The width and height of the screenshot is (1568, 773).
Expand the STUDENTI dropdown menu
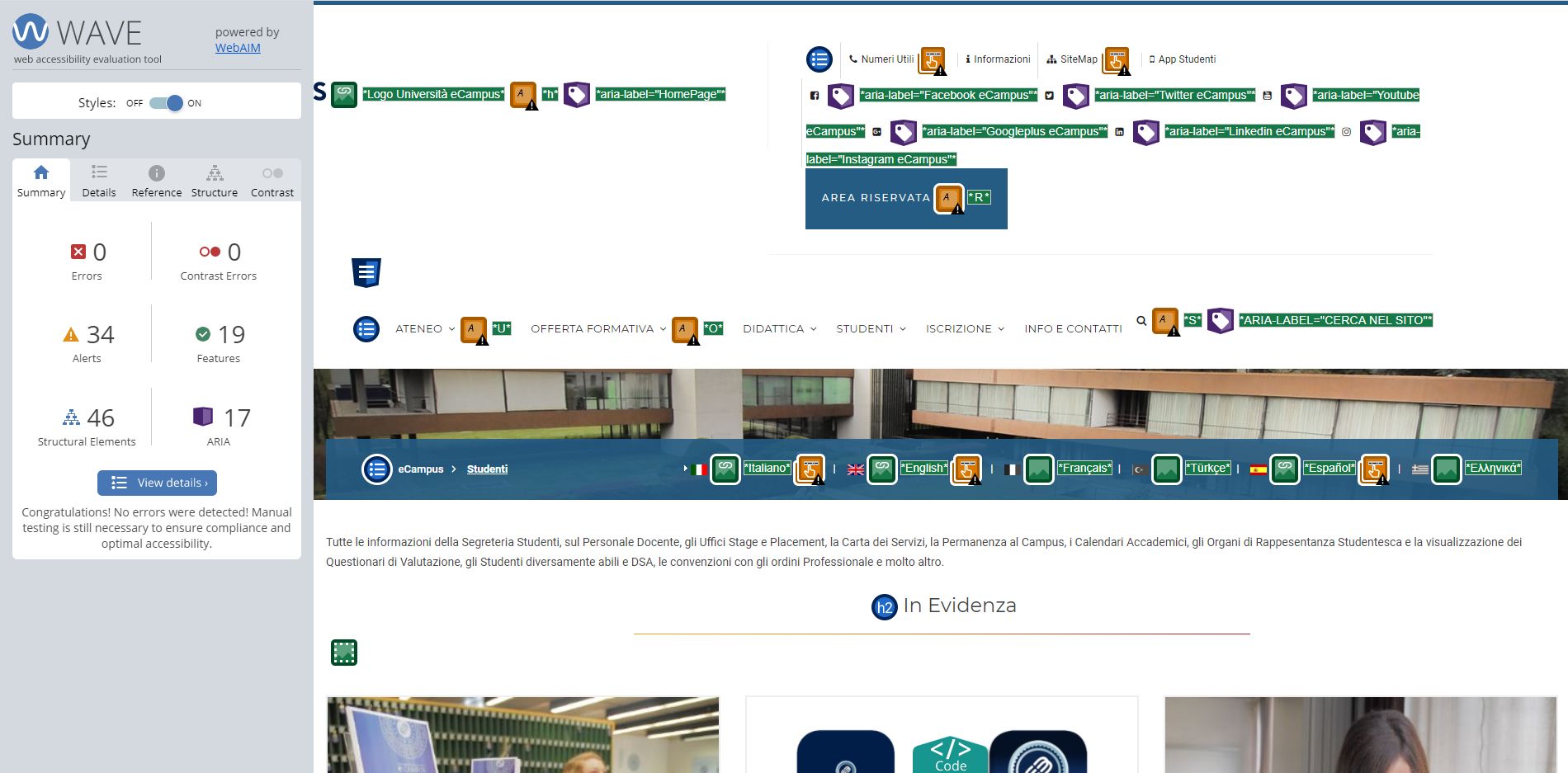pyautogui.click(x=871, y=329)
